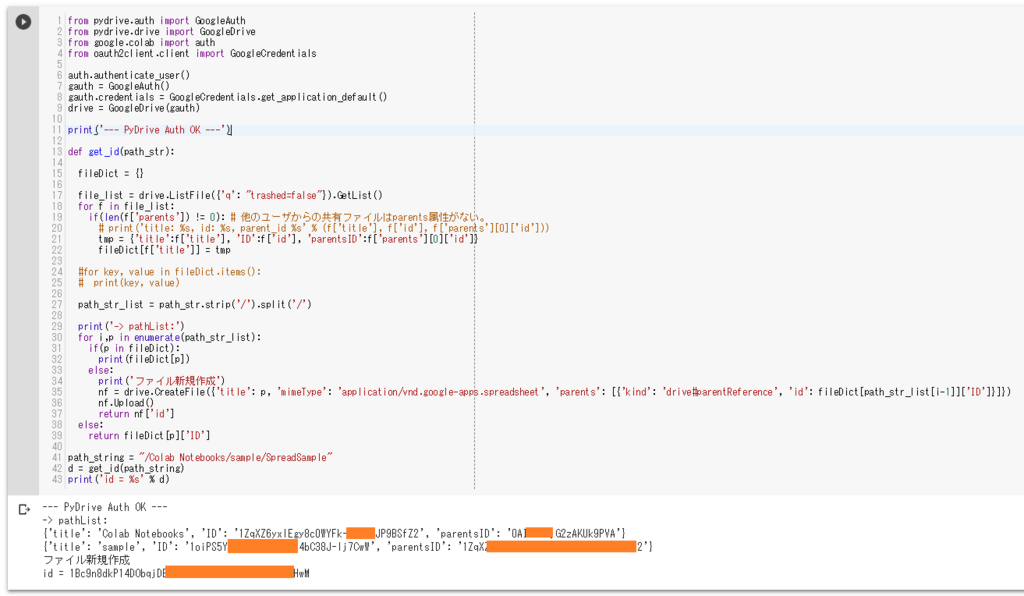Click the 'for i,p in enumerate' line

click(169, 337)
